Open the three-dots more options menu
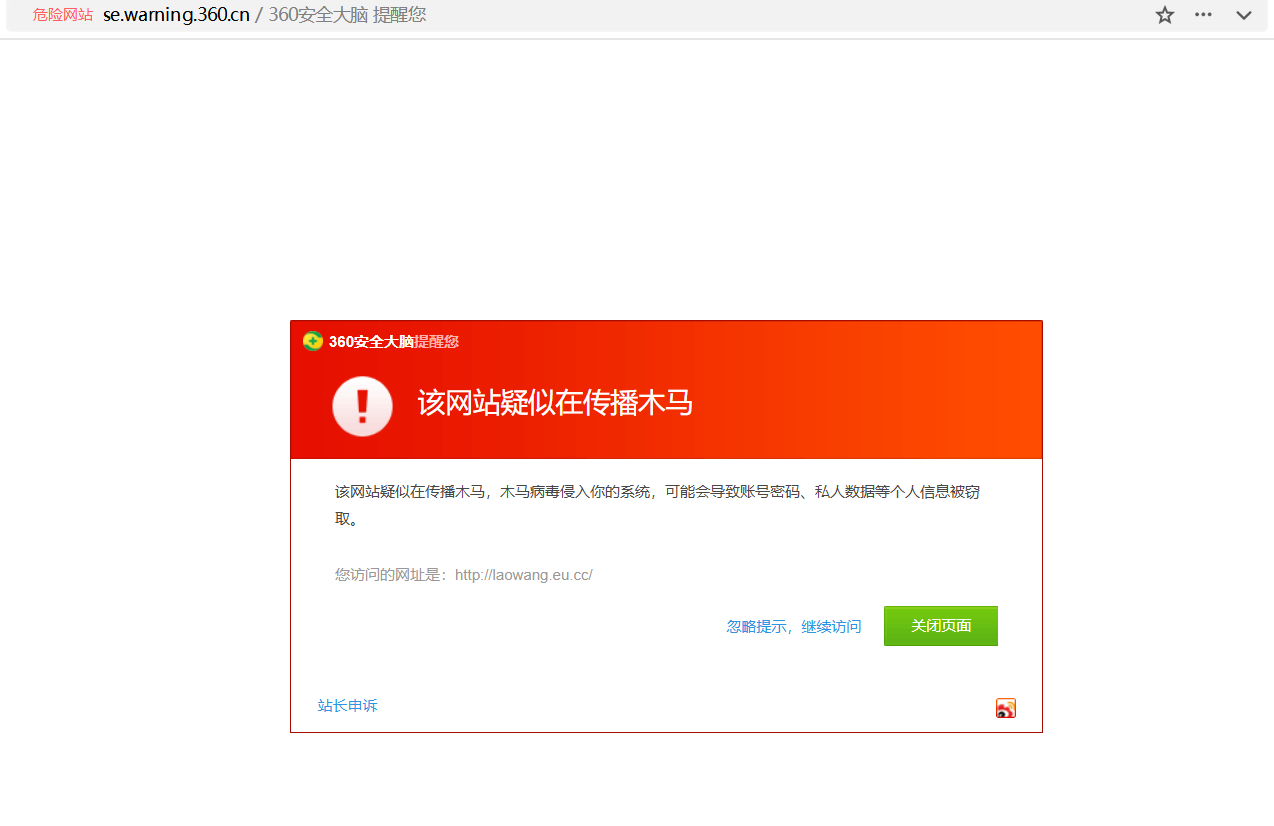Viewport: 1274px width, 826px height. coord(1203,15)
